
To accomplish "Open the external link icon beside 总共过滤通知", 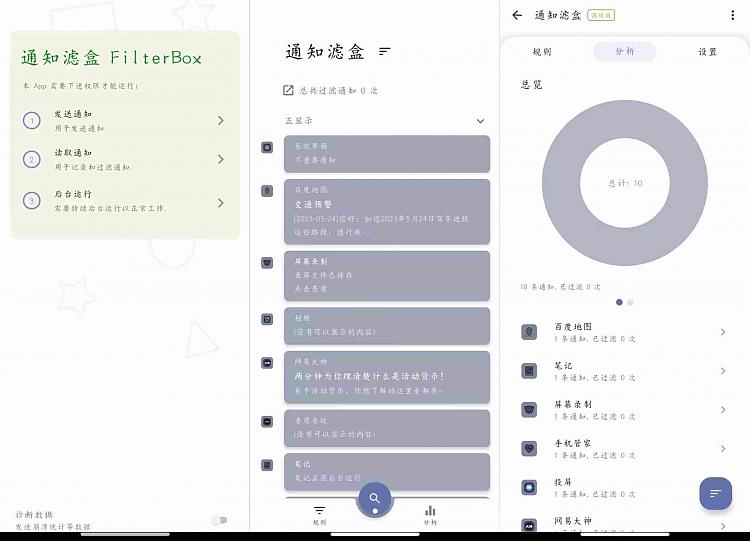I will pos(288,90).
